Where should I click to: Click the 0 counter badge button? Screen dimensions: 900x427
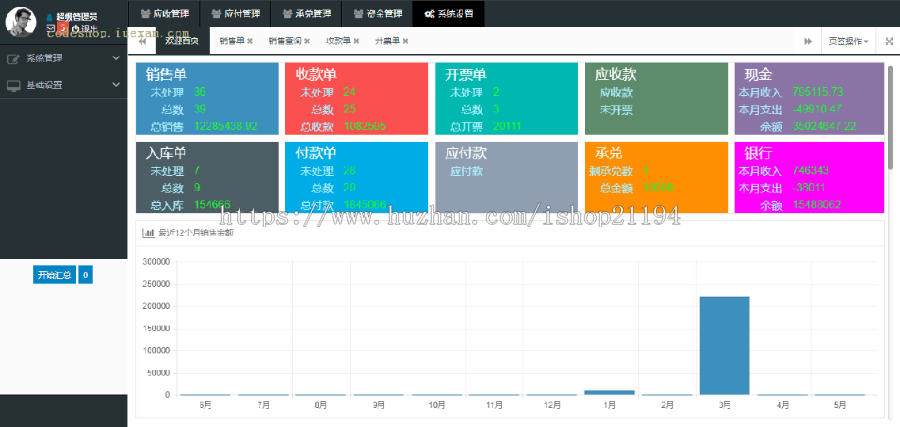pos(85,275)
